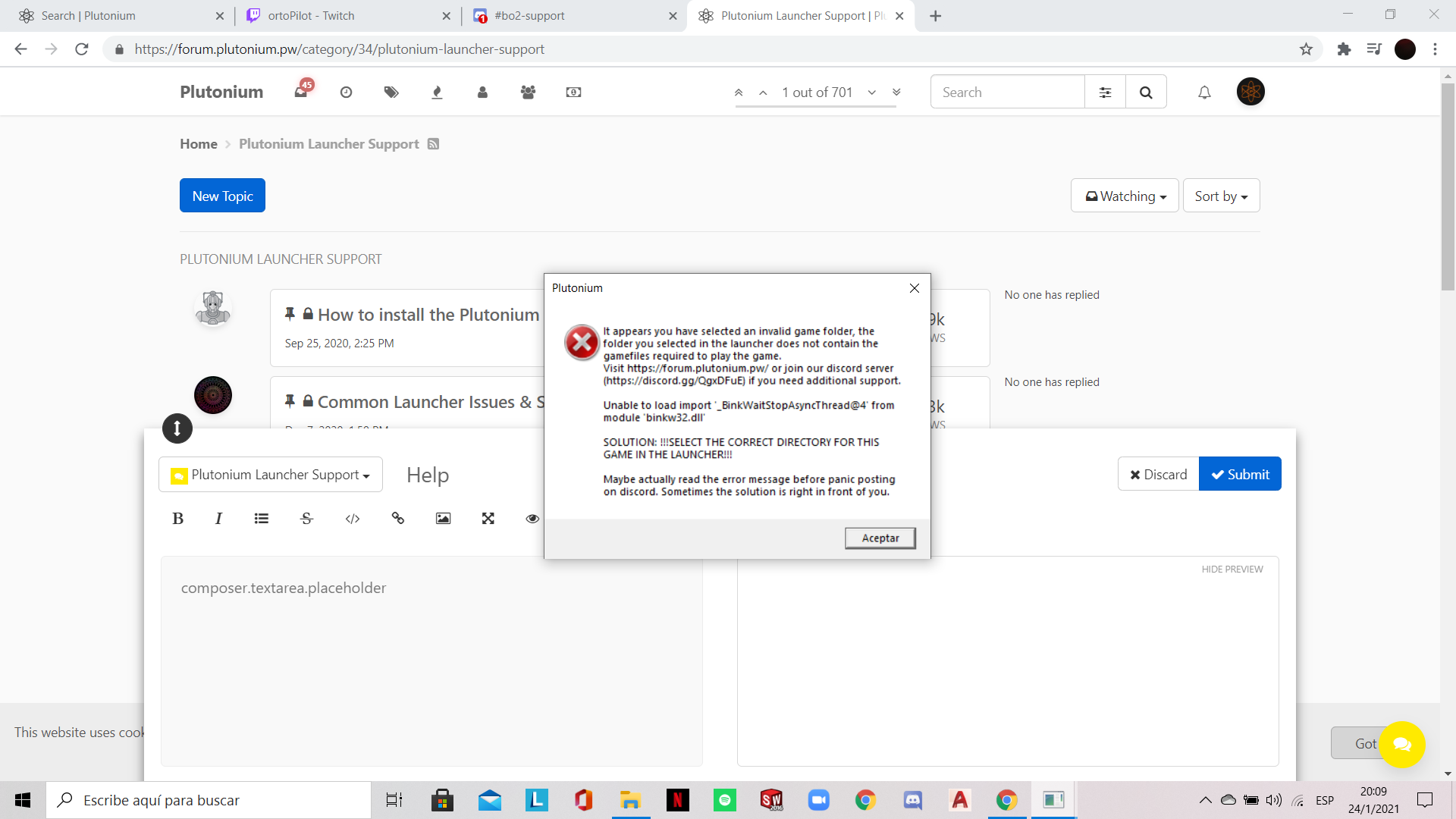
Task: Apply bold formatting in composer
Action: 177,518
